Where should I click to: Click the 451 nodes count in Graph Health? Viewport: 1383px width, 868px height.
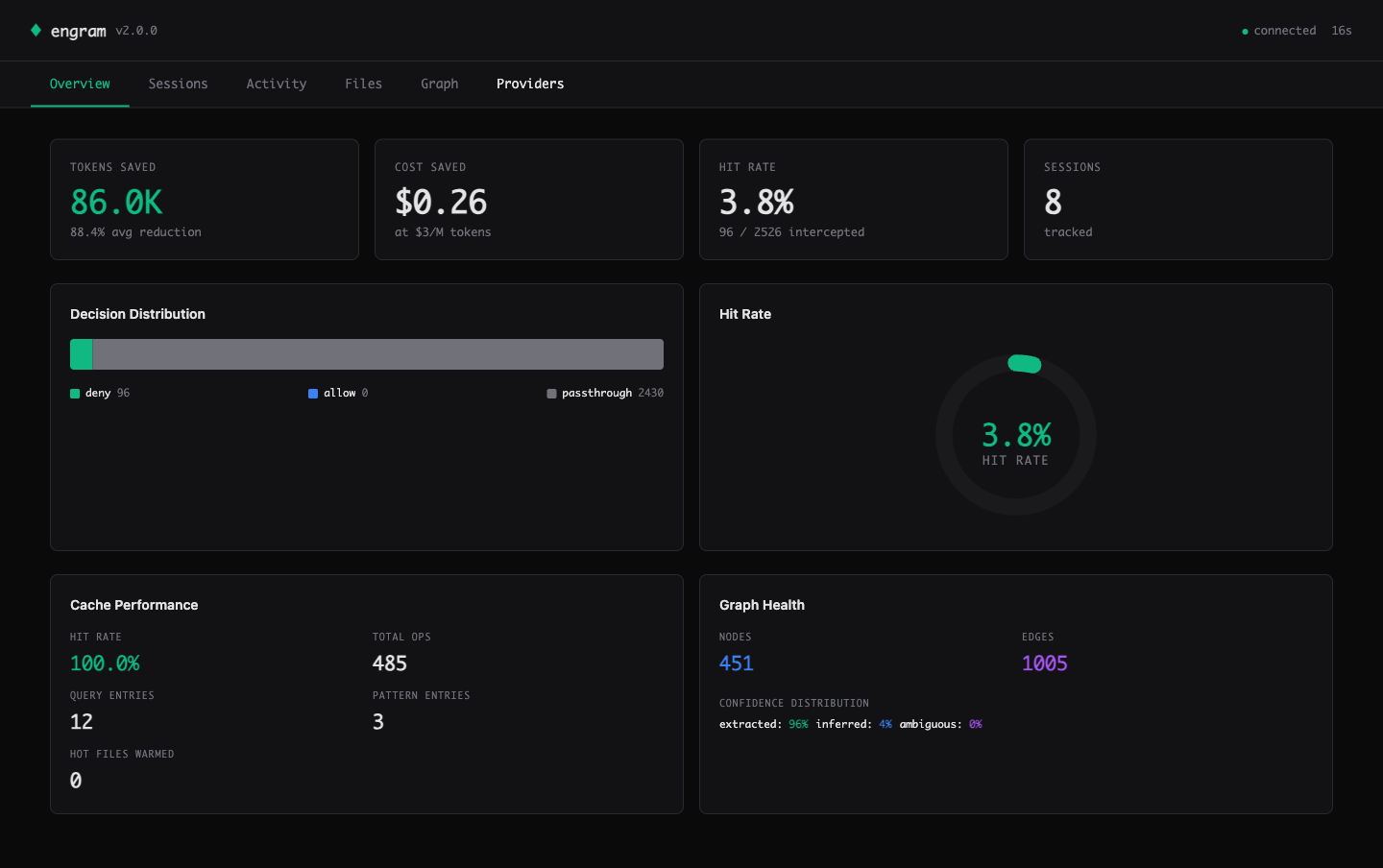[x=736, y=663]
